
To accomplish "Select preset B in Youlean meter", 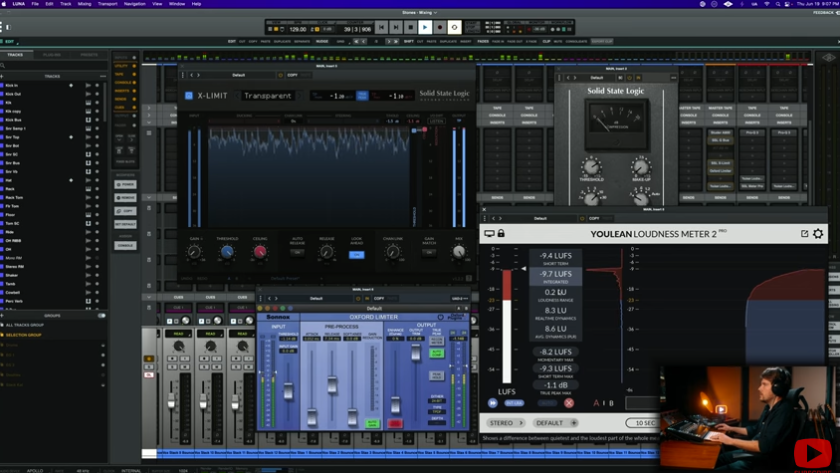I will [611, 403].
